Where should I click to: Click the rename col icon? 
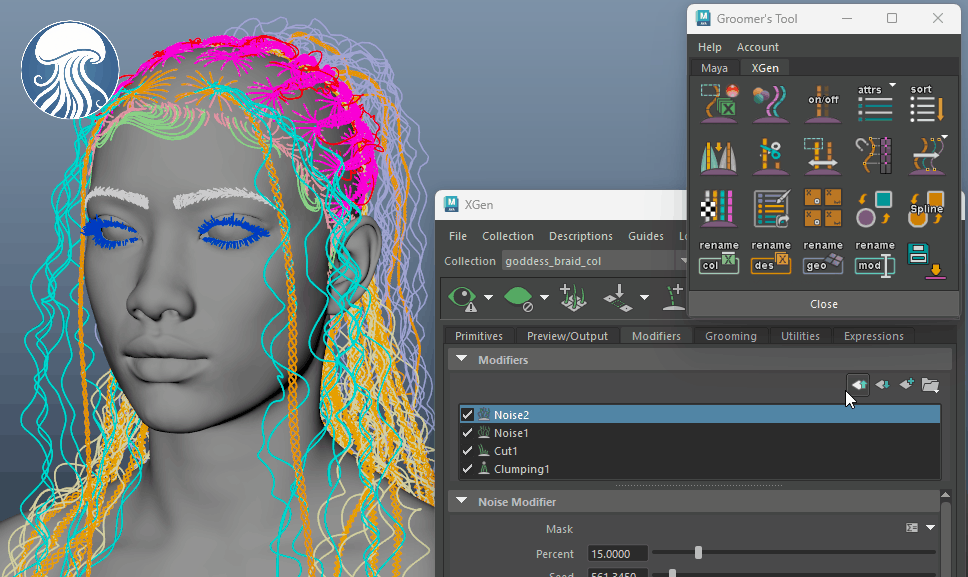click(x=719, y=258)
